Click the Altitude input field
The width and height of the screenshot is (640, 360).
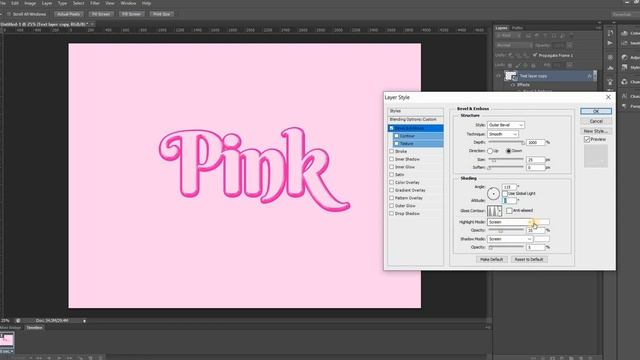tap(509, 200)
